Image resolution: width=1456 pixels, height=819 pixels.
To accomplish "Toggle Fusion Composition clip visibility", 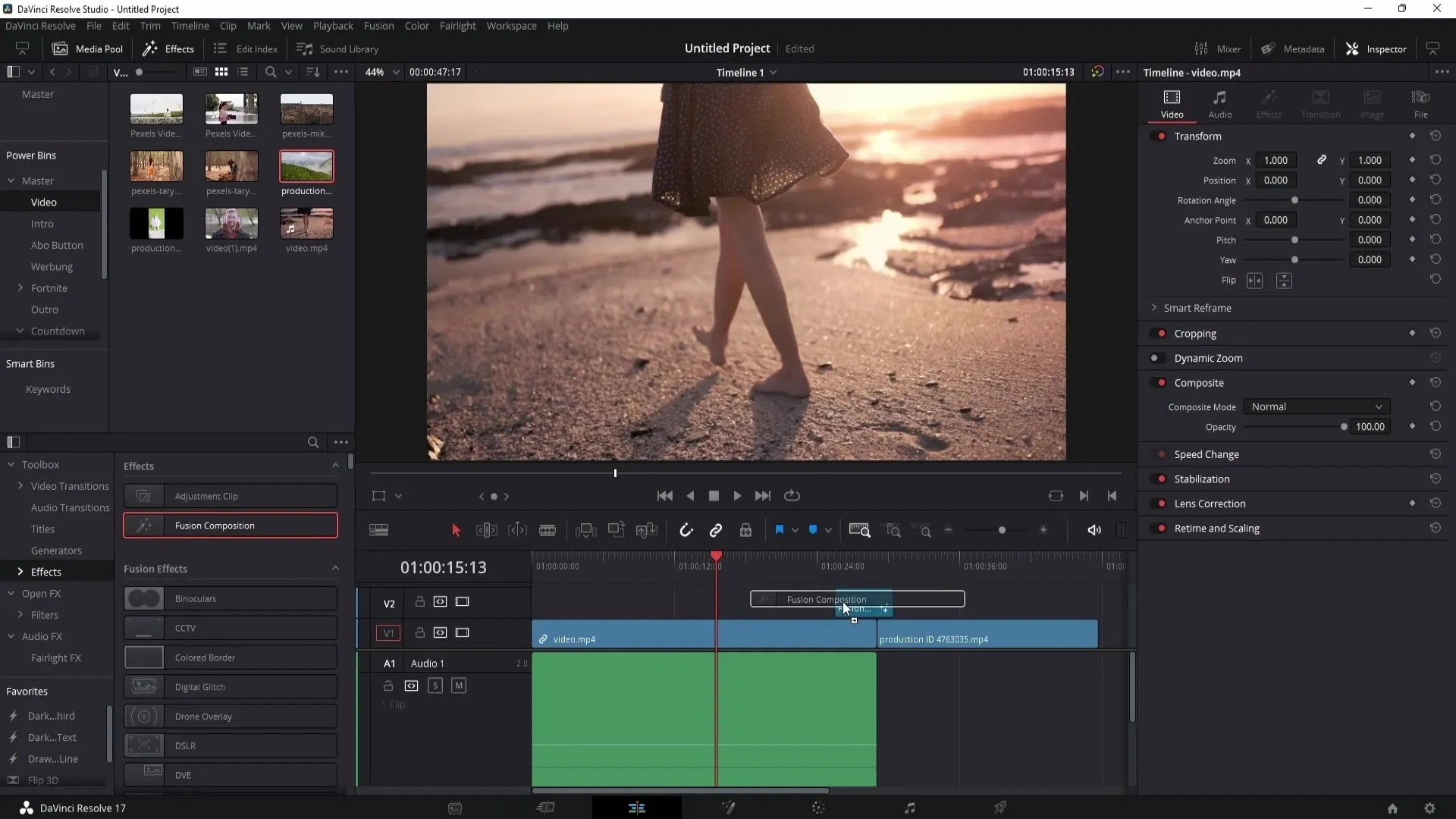I will tap(463, 601).
